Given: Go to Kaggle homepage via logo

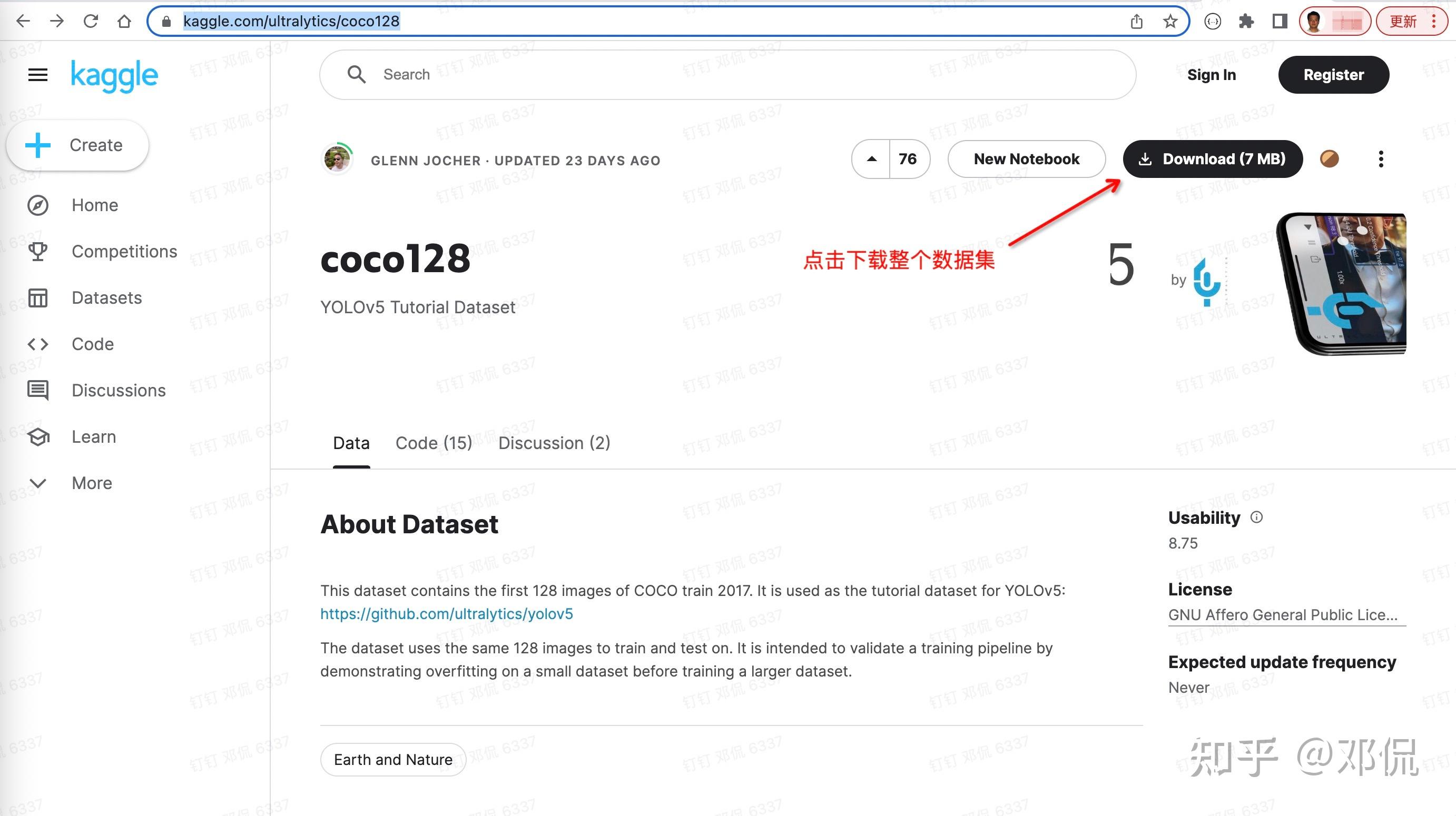Looking at the screenshot, I should (x=114, y=76).
